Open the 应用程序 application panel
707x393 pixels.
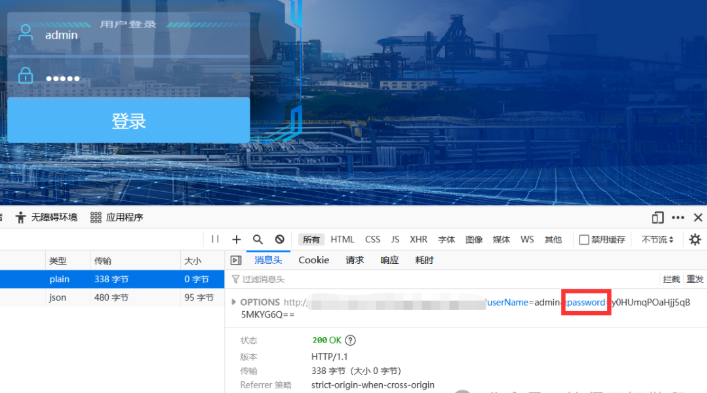(117, 218)
